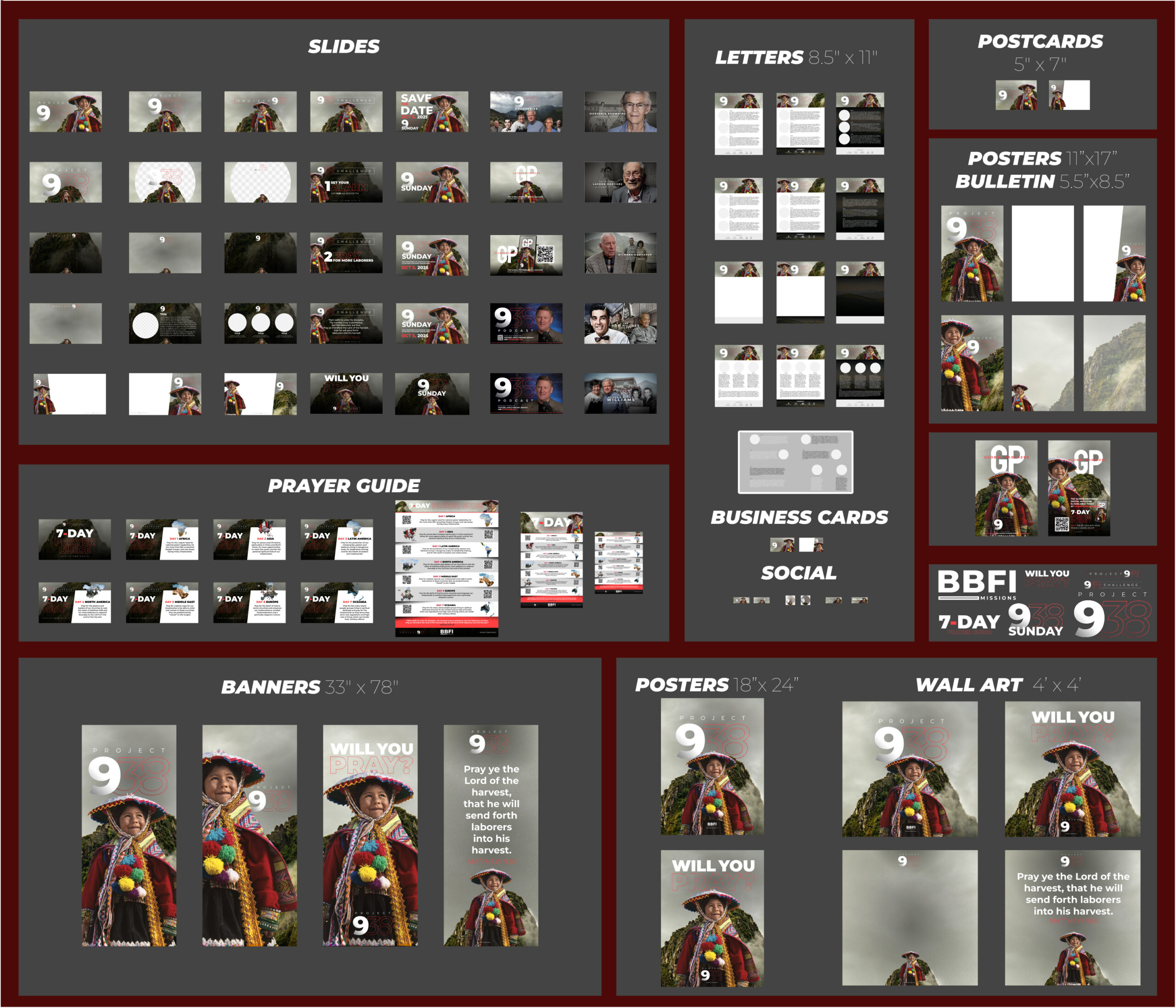Screen dimensions: 1176x1008
Task: Click the first Project 938 banner
Action: (x=129, y=835)
